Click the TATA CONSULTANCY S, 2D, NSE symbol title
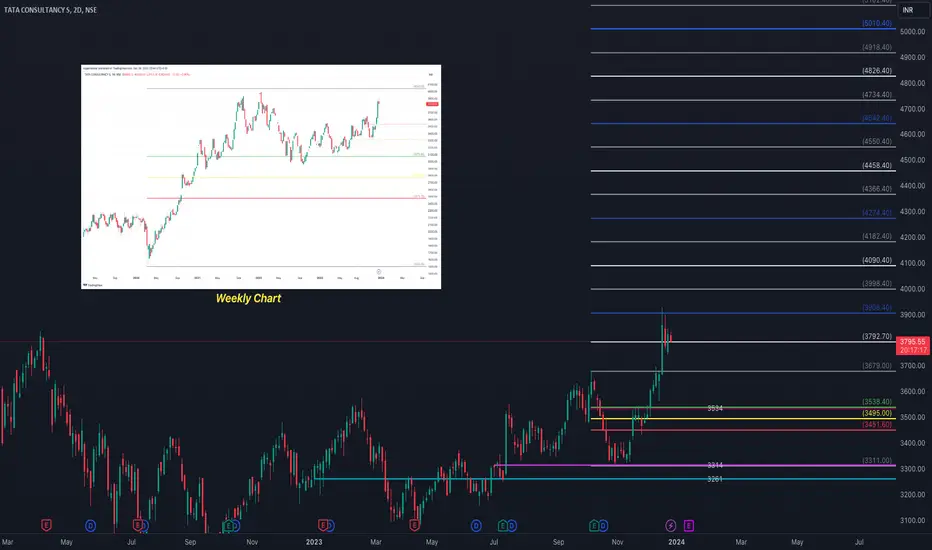 (x=51, y=10)
